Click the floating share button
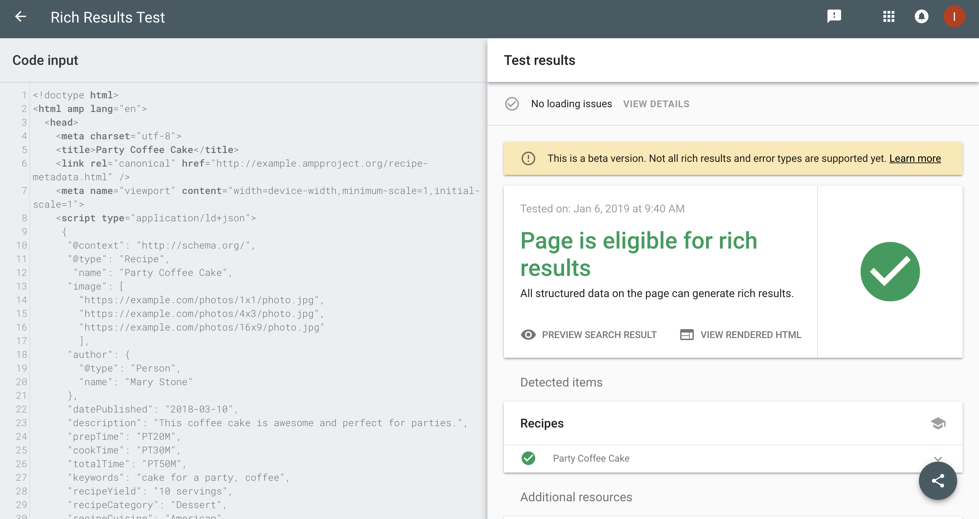 coord(937,481)
